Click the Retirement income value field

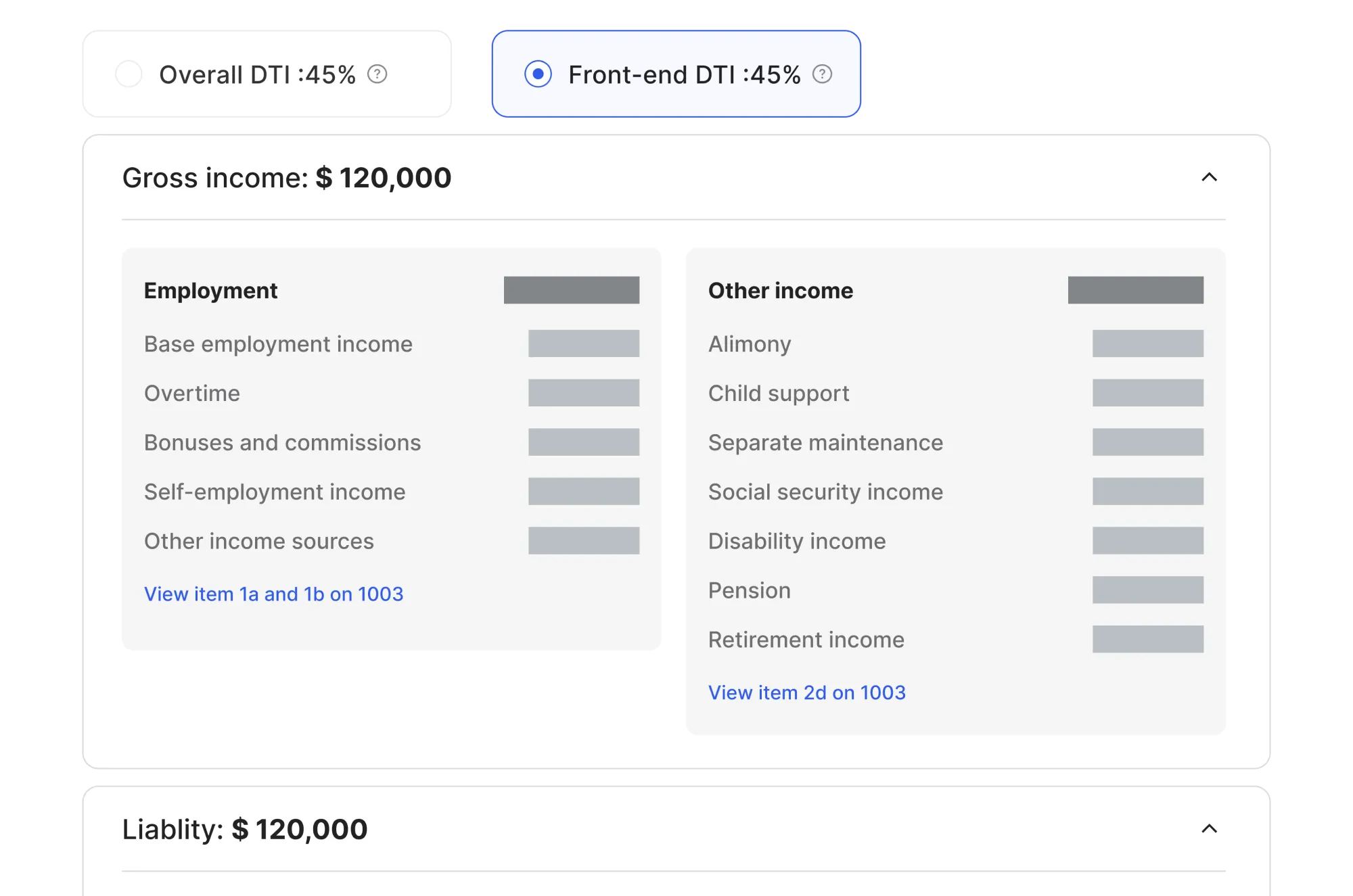[x=1148, y=639]
